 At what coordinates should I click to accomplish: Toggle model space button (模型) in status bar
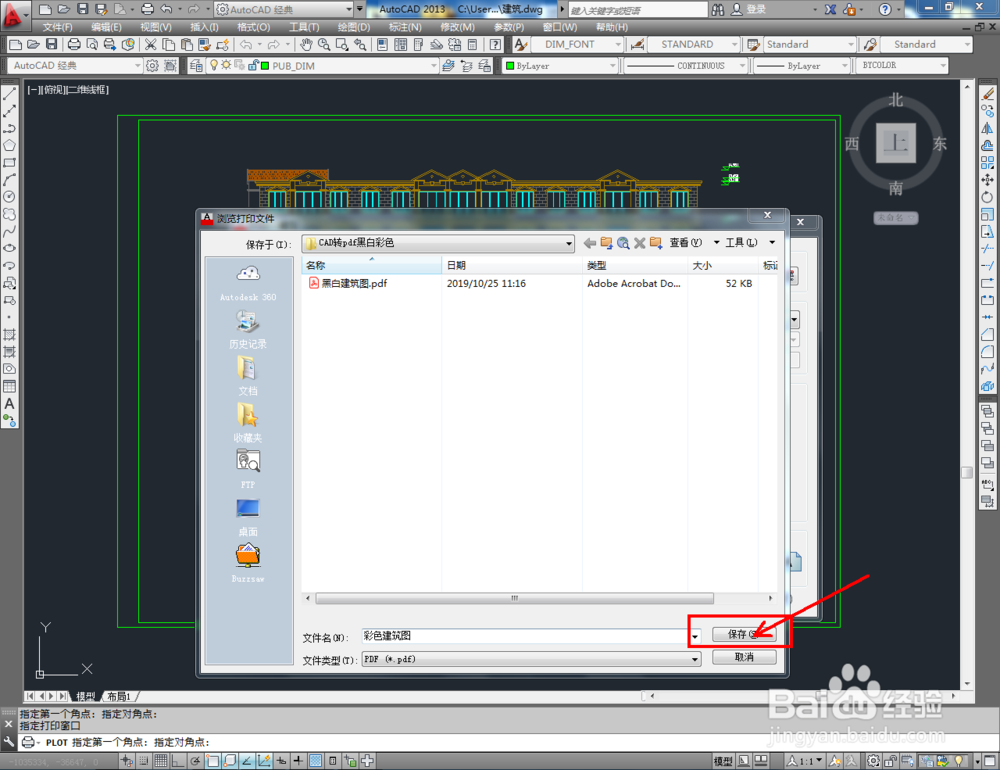pos(723,760)
